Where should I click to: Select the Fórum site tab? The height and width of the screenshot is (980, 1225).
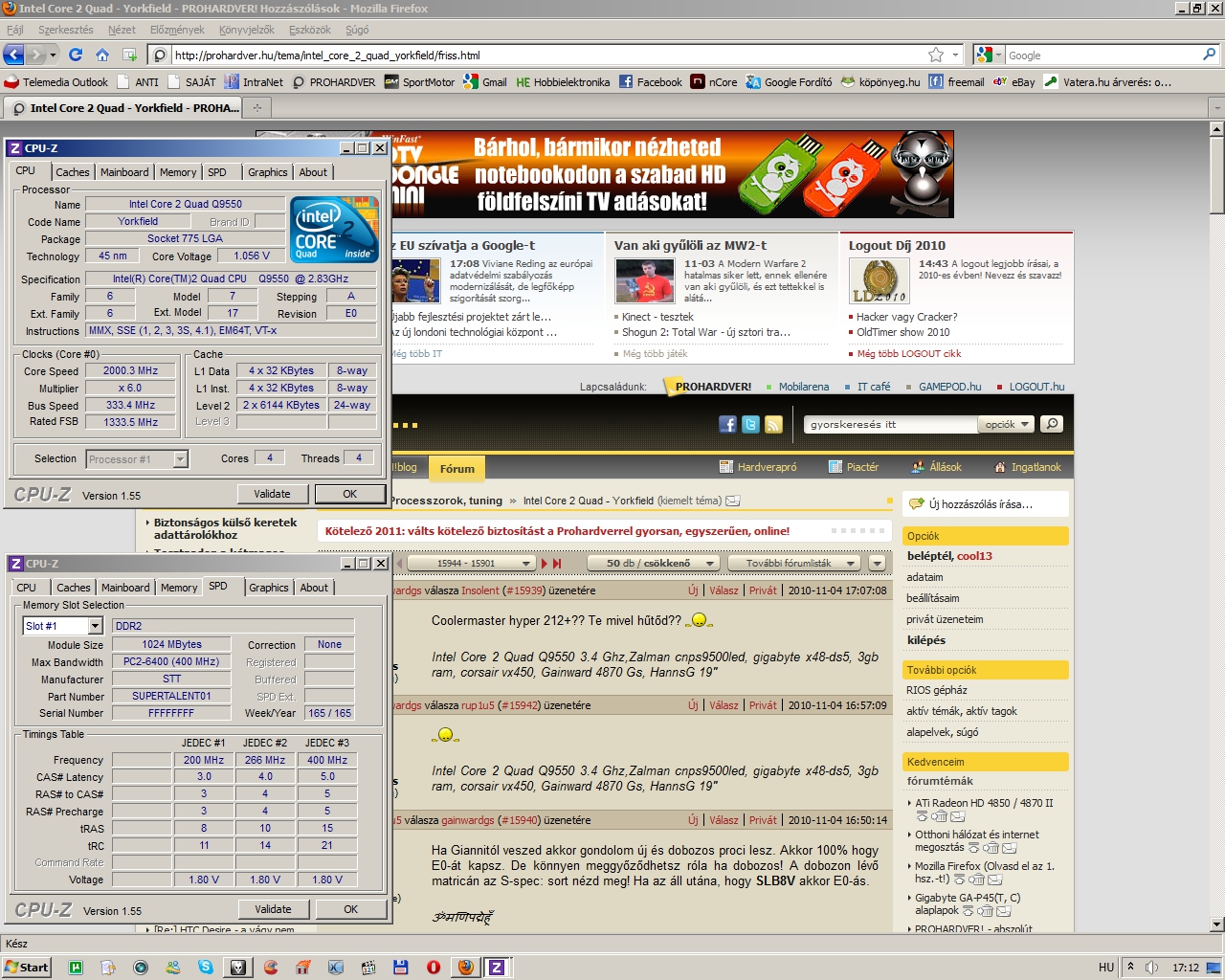click(457, 468)
